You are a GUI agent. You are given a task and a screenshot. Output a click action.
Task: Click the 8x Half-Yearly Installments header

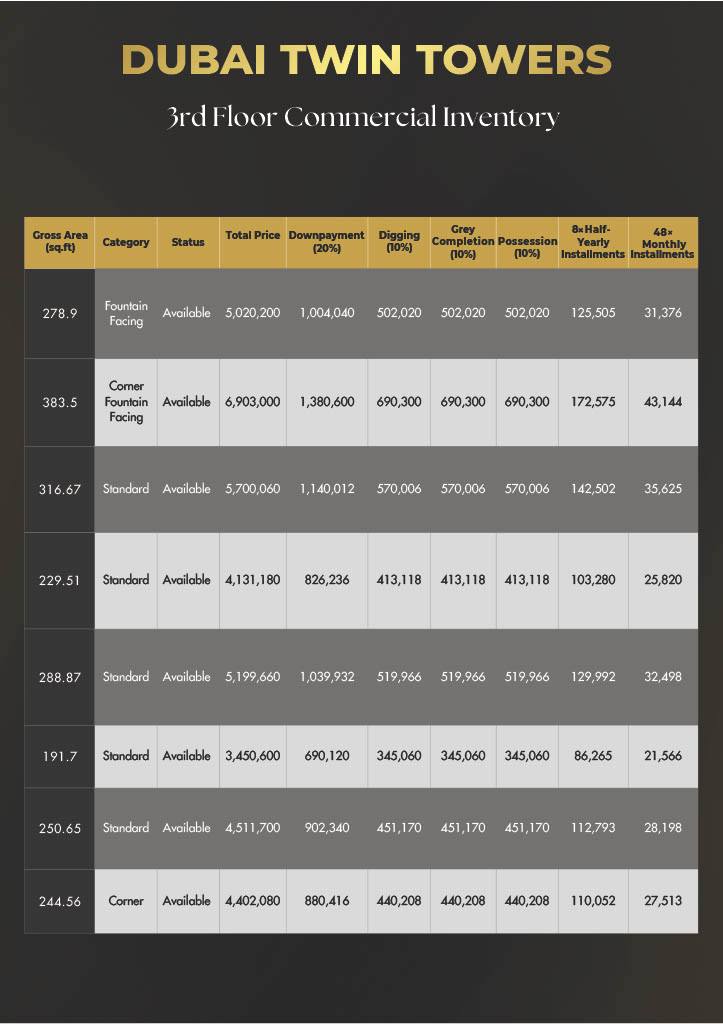593,242
